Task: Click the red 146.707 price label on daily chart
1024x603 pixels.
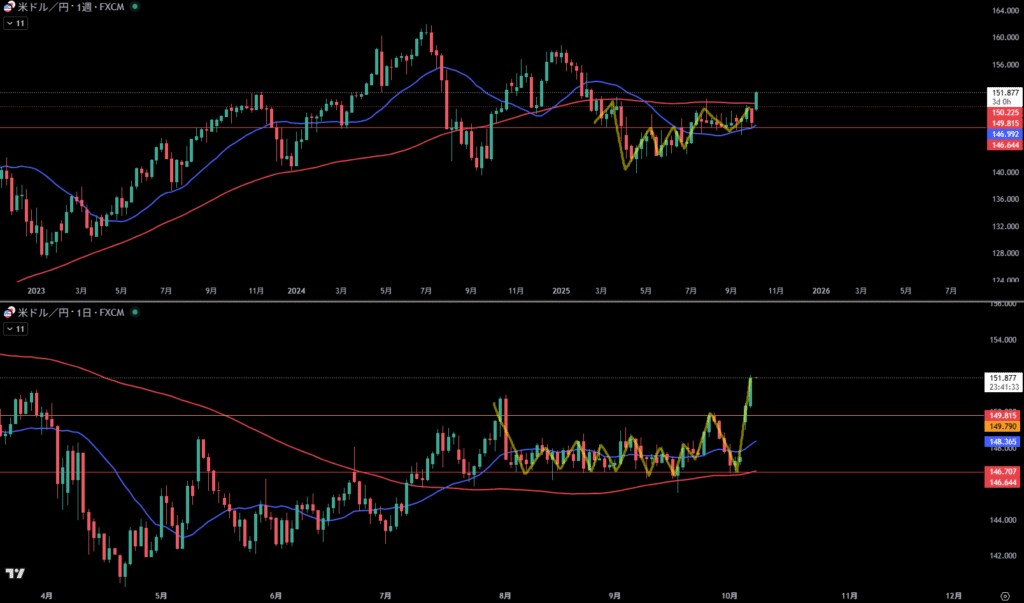Action: point(1003,471)
